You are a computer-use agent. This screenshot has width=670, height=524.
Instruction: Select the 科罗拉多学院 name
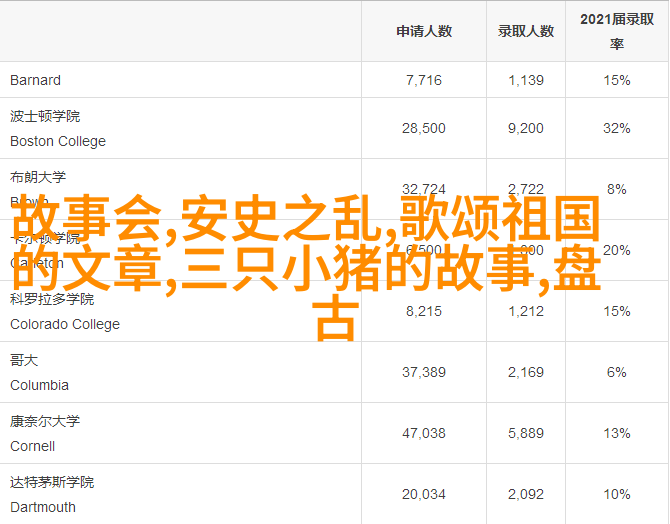click(52, 299)
